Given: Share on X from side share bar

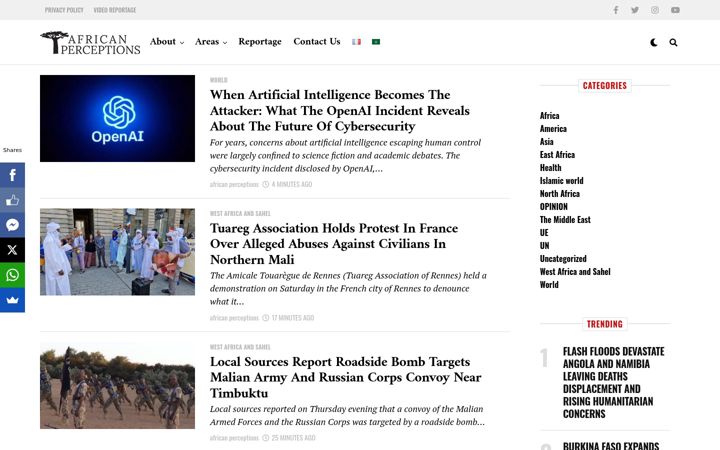Looking at the screenshot, I should pyautogui.click(x=12, y=250).
